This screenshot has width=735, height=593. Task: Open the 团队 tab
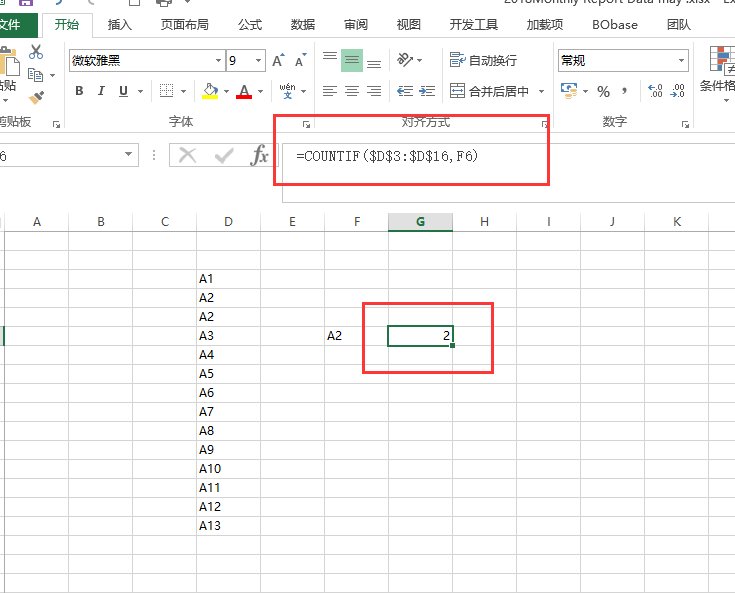[679, 25]
